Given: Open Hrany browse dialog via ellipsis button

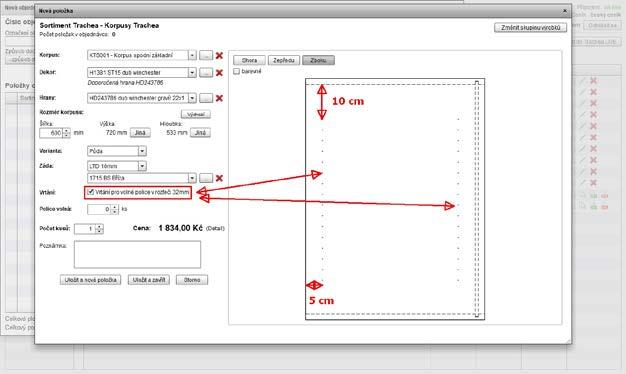Looking at the screenshot, I should coord(206,98).
